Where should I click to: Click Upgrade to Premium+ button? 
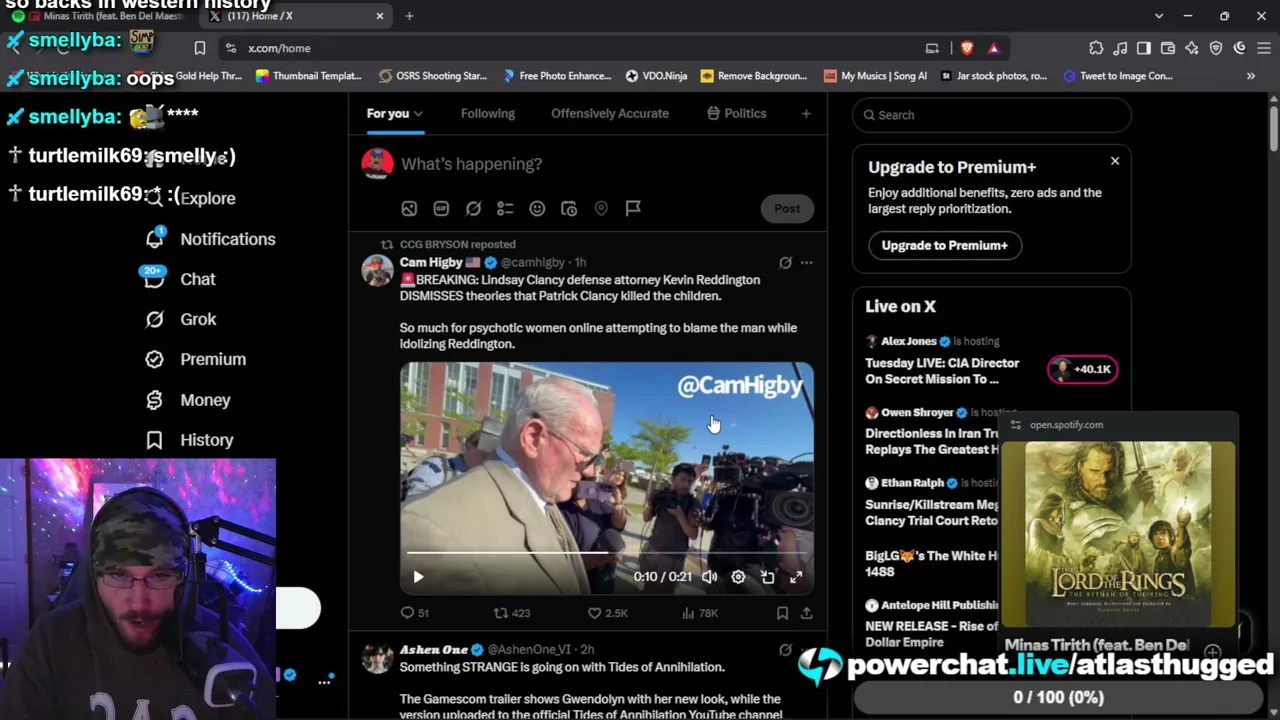tap(944, 245)
